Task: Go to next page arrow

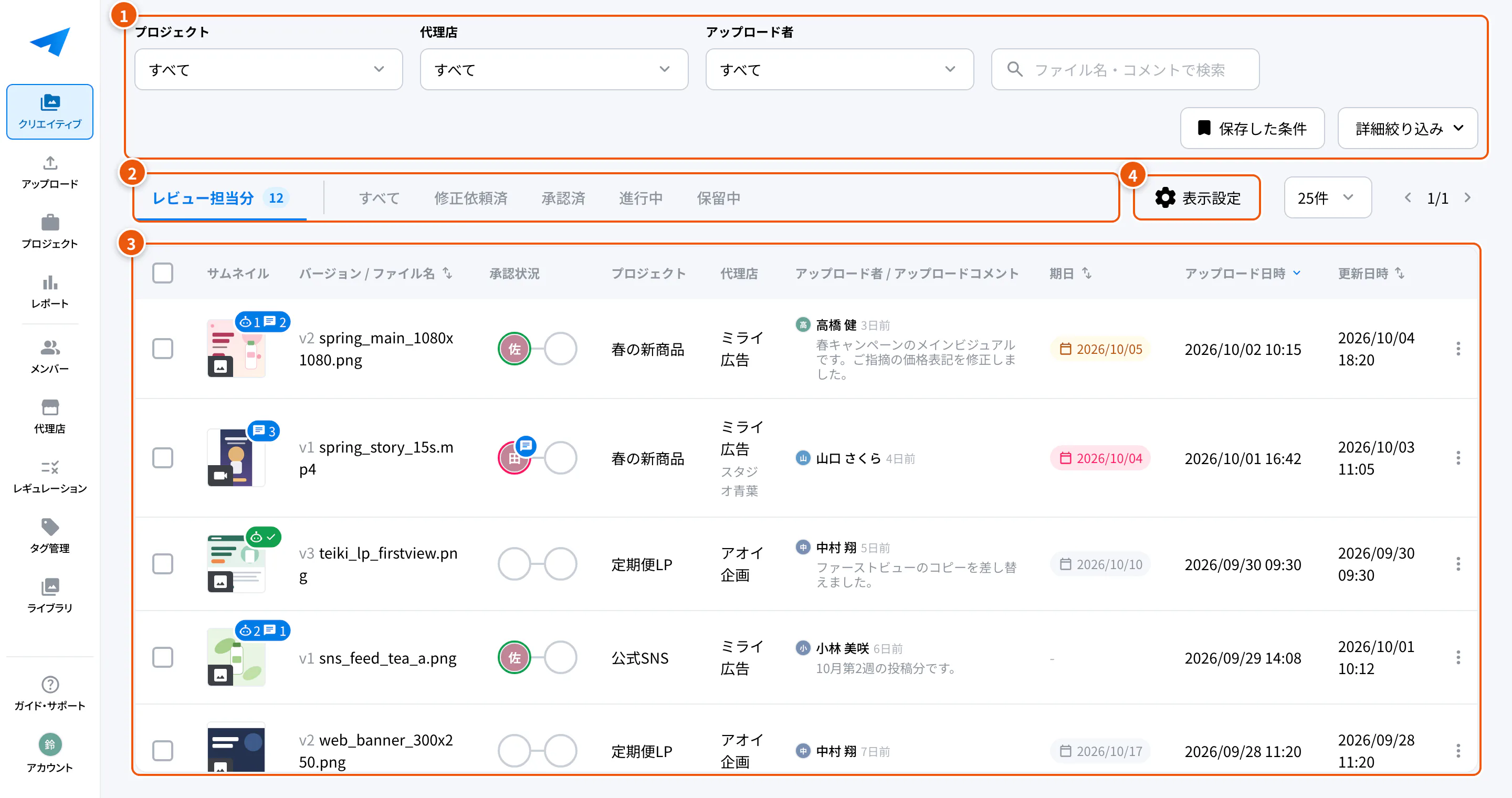Action: tap(1467, 198)
